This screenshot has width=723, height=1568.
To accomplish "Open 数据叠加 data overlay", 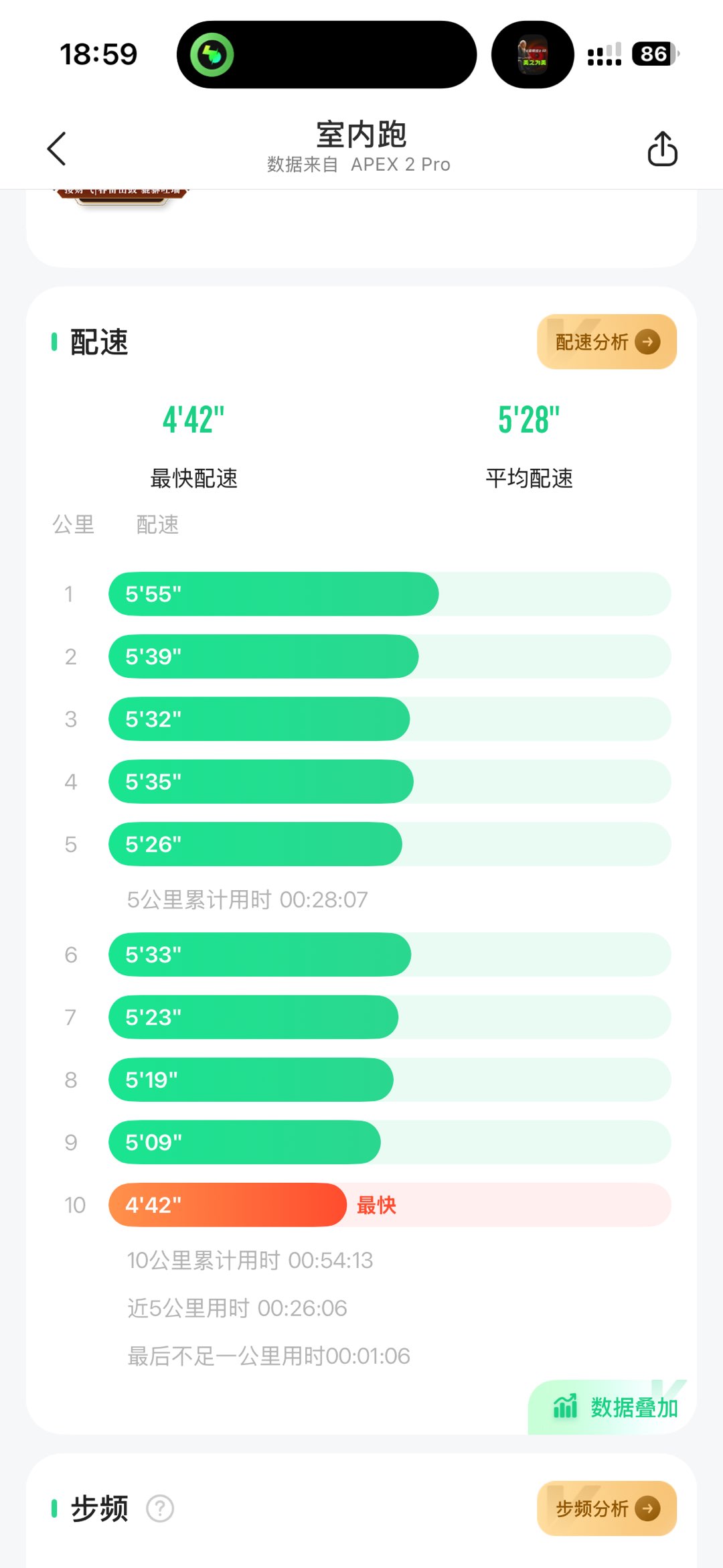I will [633, 1407].
